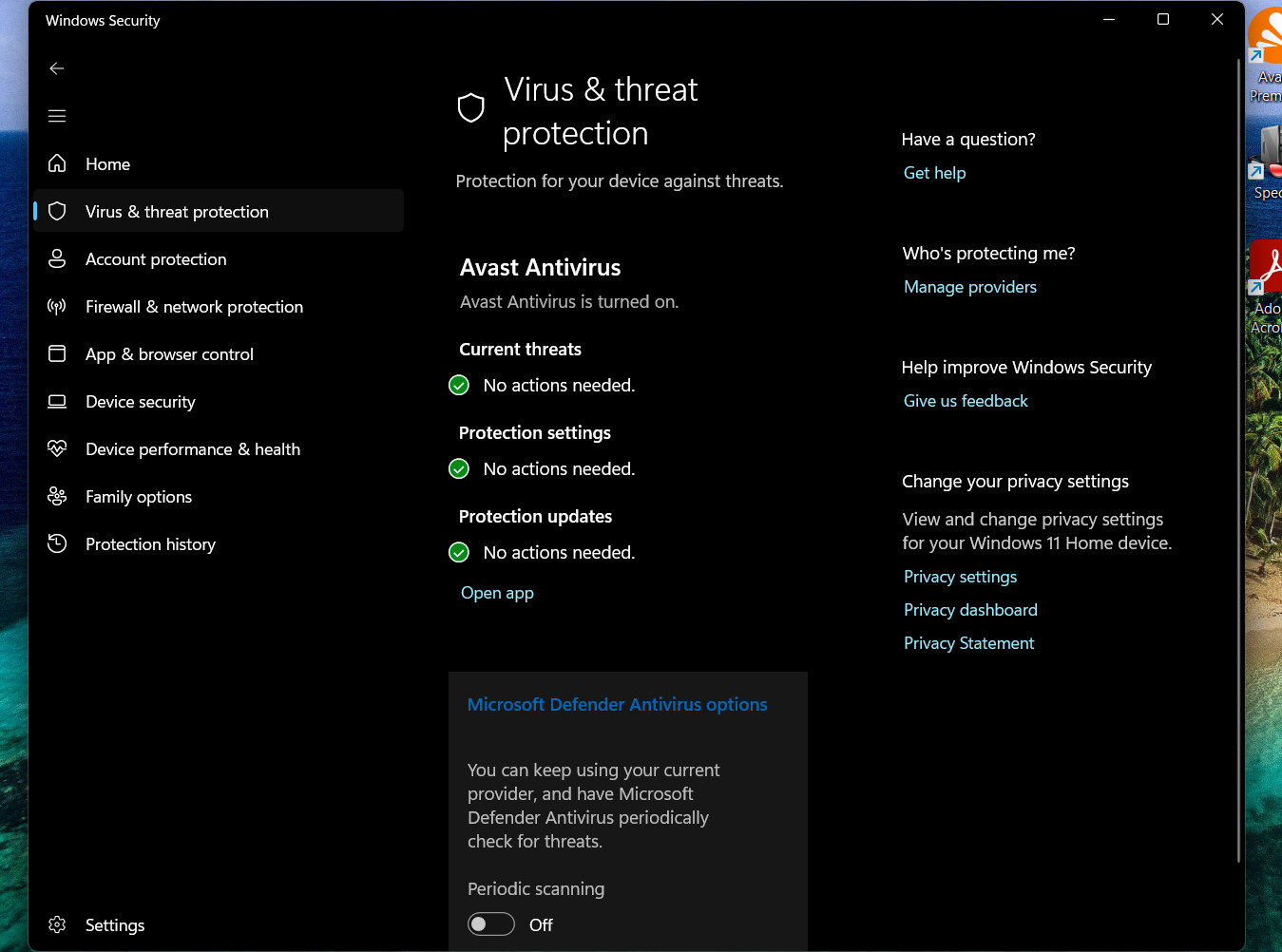Viewport: 1282px width, 952px height.
Task: Open the hamburger navigation menu icon
Action: pos(57,116)
